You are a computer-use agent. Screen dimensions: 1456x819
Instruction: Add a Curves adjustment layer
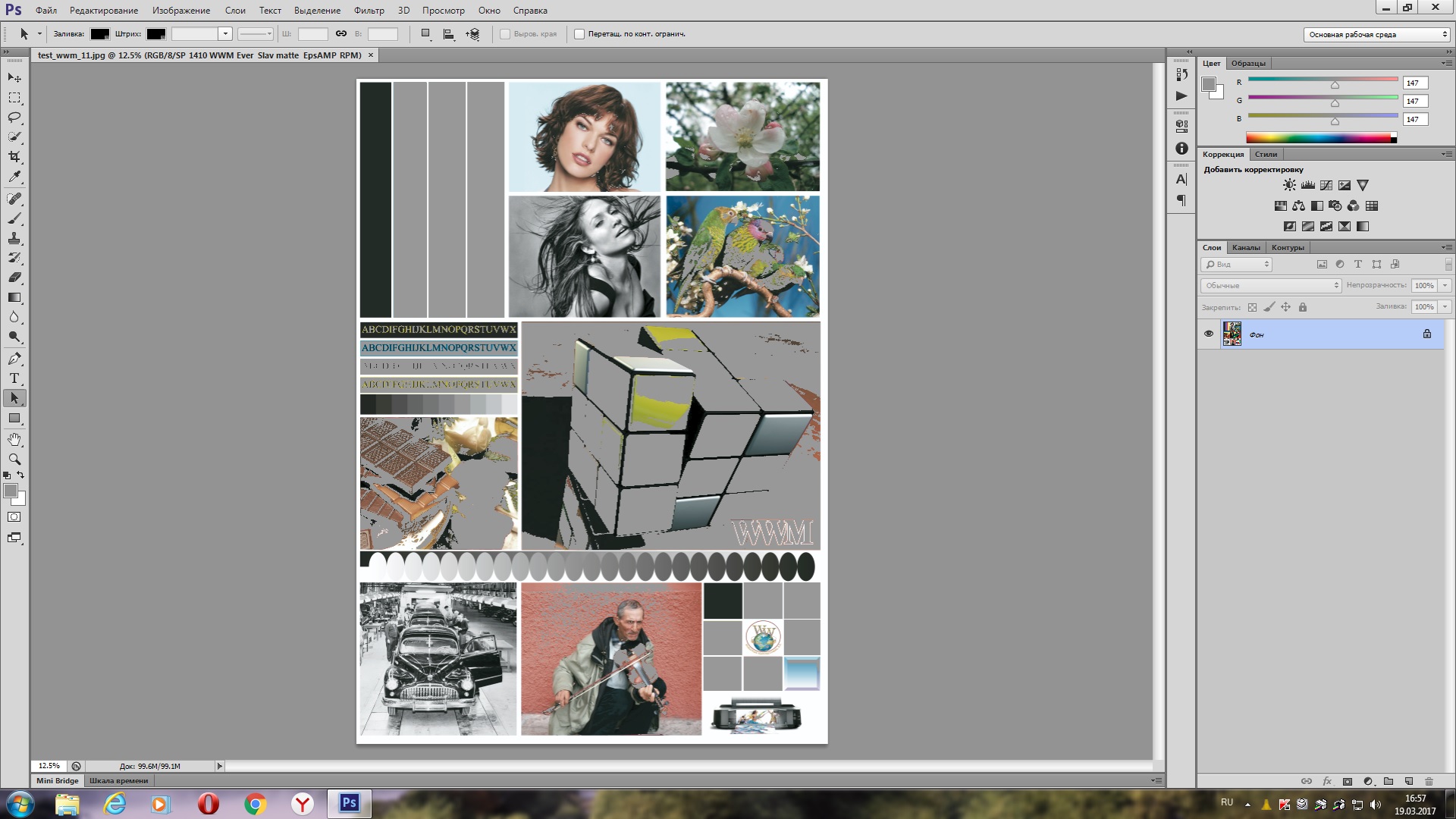1326,185
